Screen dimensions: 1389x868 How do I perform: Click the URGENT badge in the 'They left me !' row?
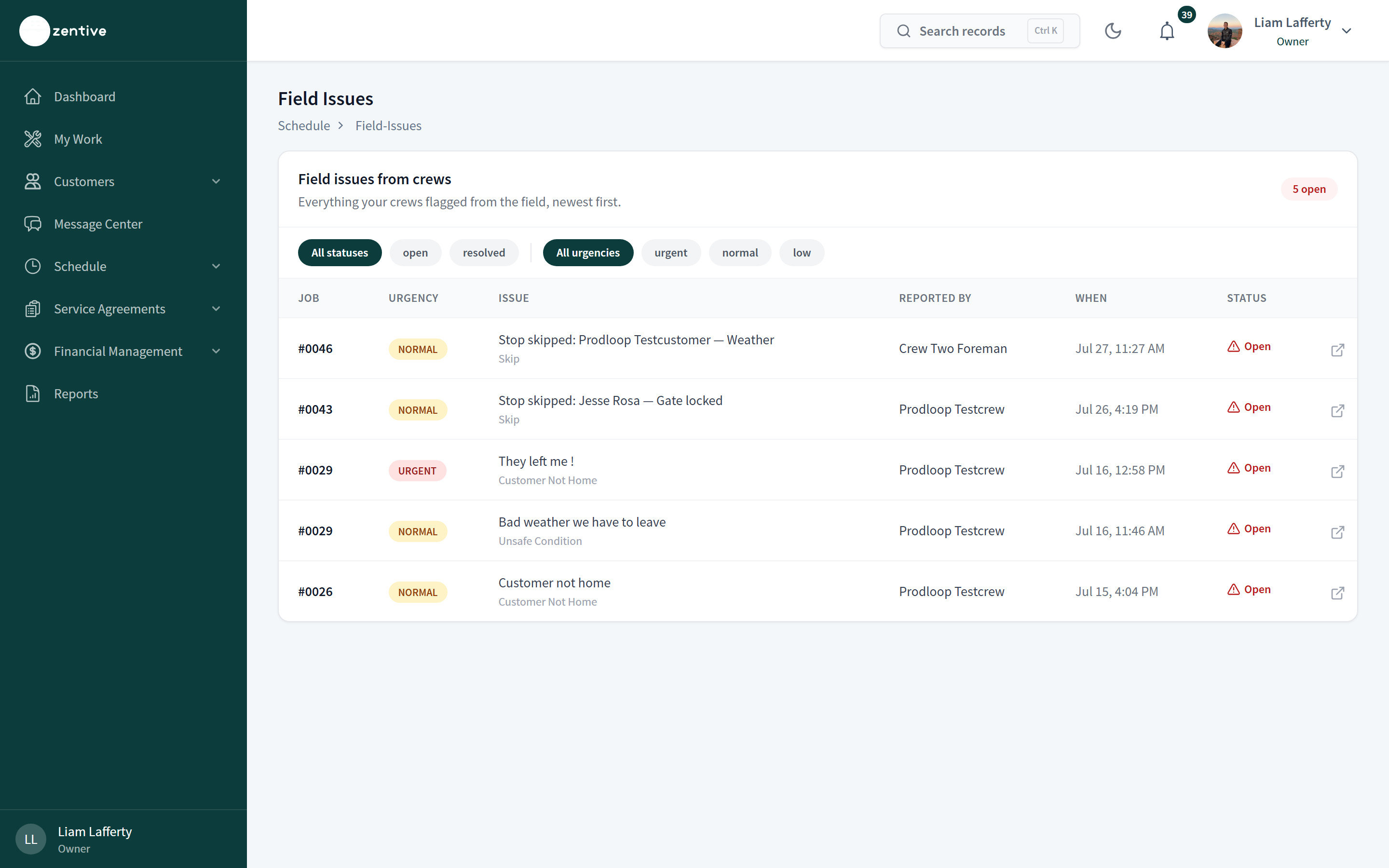click(417, 471)
